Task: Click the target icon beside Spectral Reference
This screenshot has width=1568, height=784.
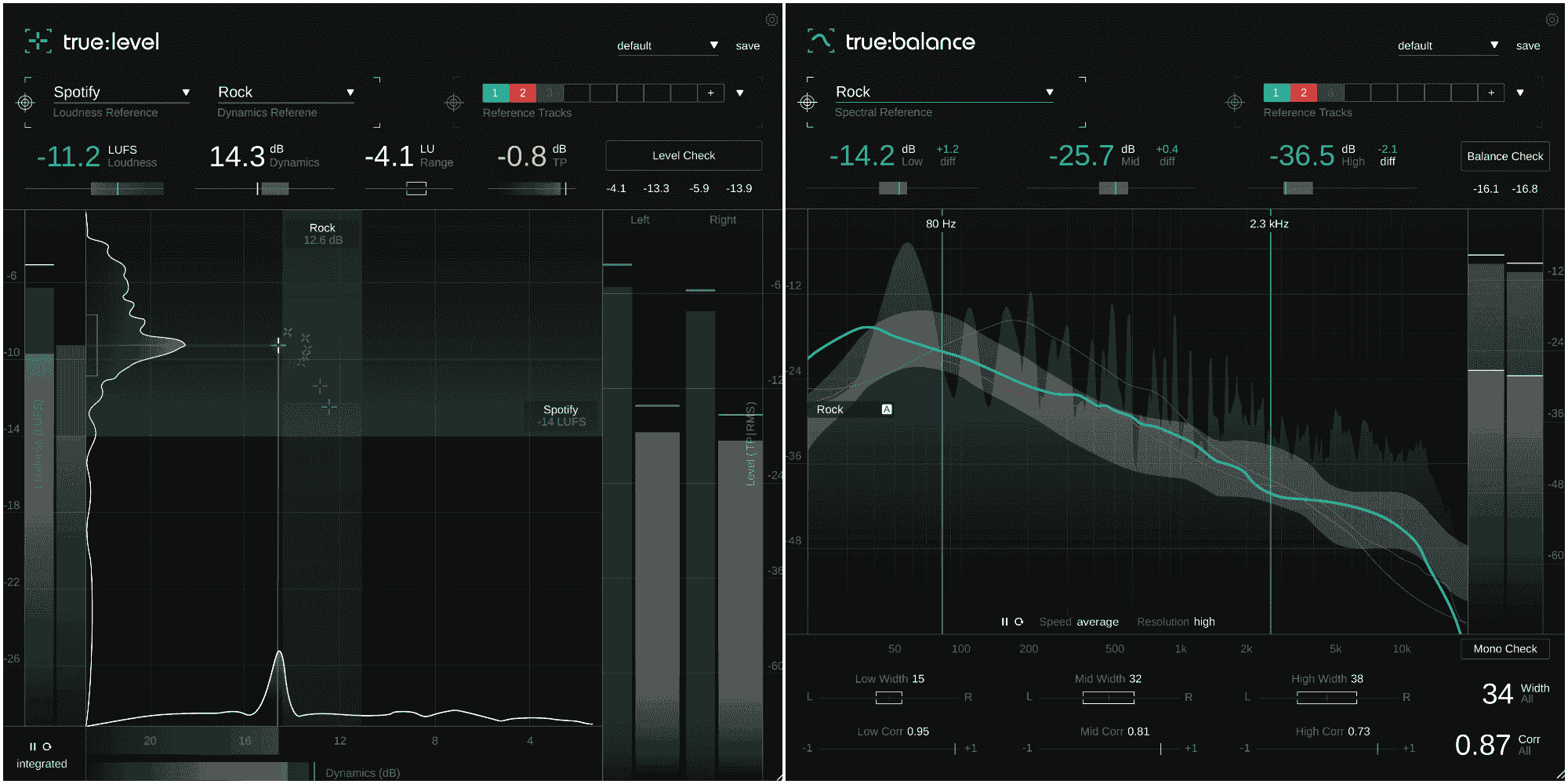Action: [807, 103]
